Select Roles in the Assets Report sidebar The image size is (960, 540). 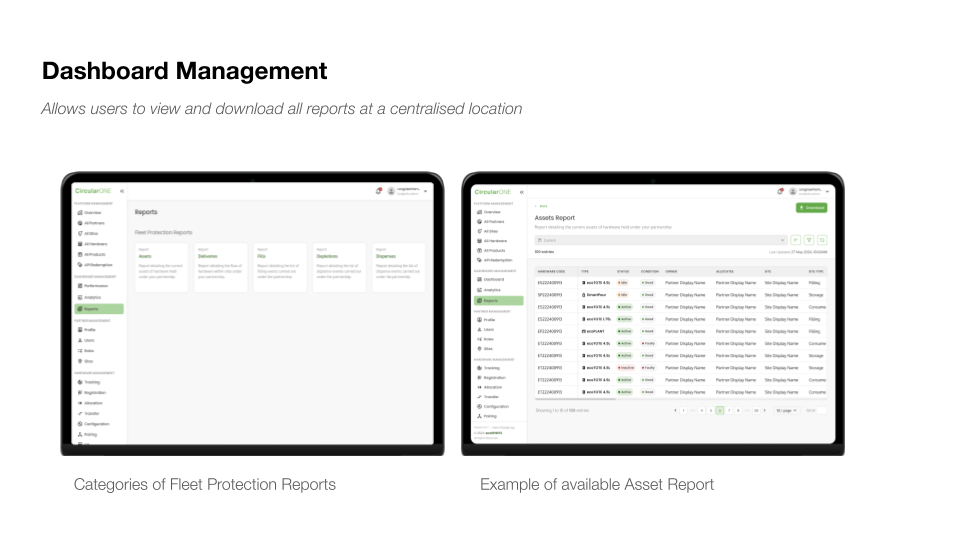pos(486,339)
